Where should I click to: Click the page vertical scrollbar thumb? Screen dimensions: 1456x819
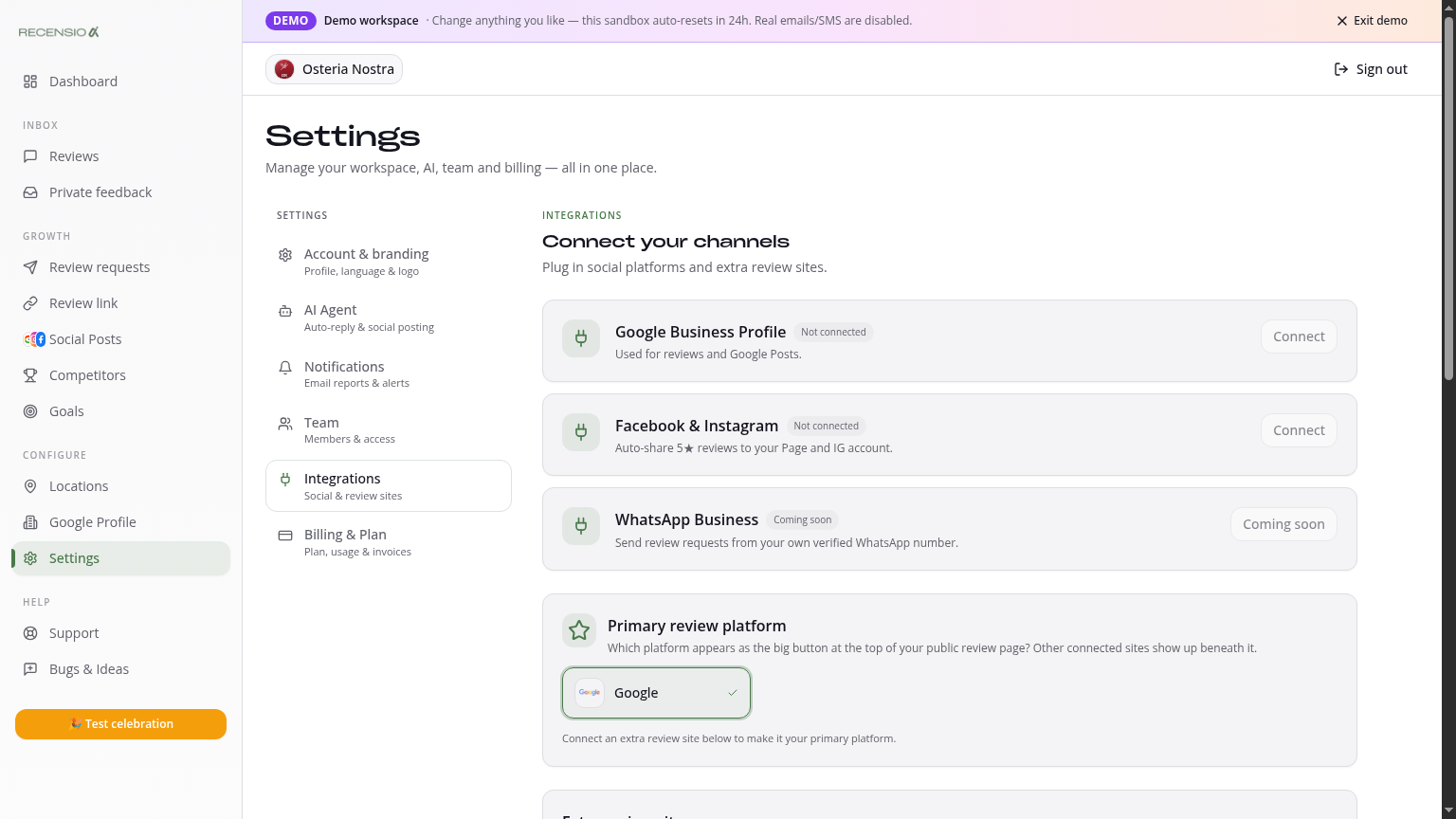point(1448,199)
